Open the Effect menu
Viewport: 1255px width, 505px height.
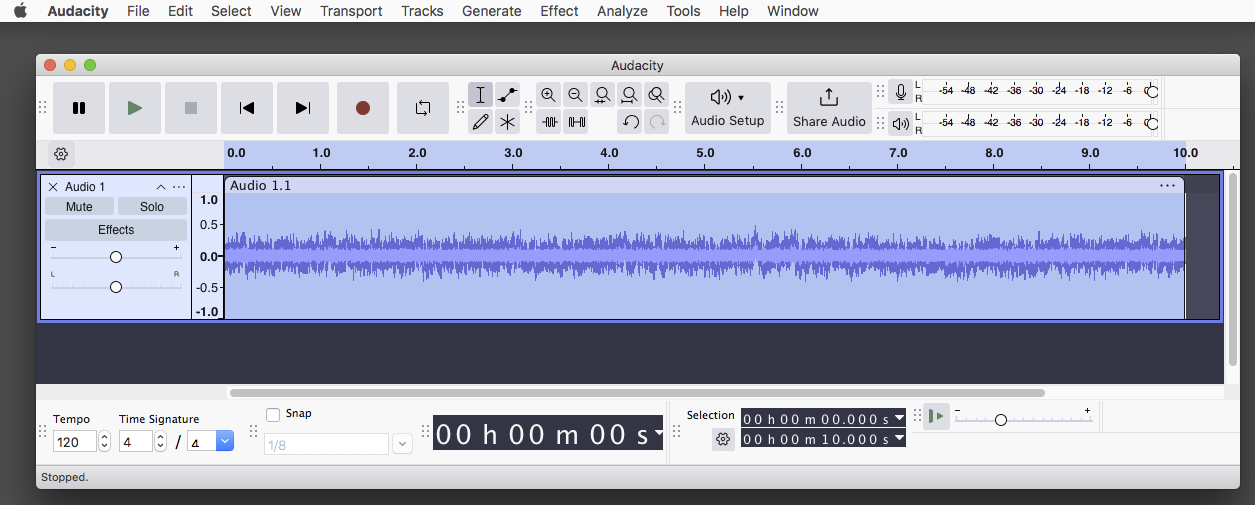pos(559,11)
